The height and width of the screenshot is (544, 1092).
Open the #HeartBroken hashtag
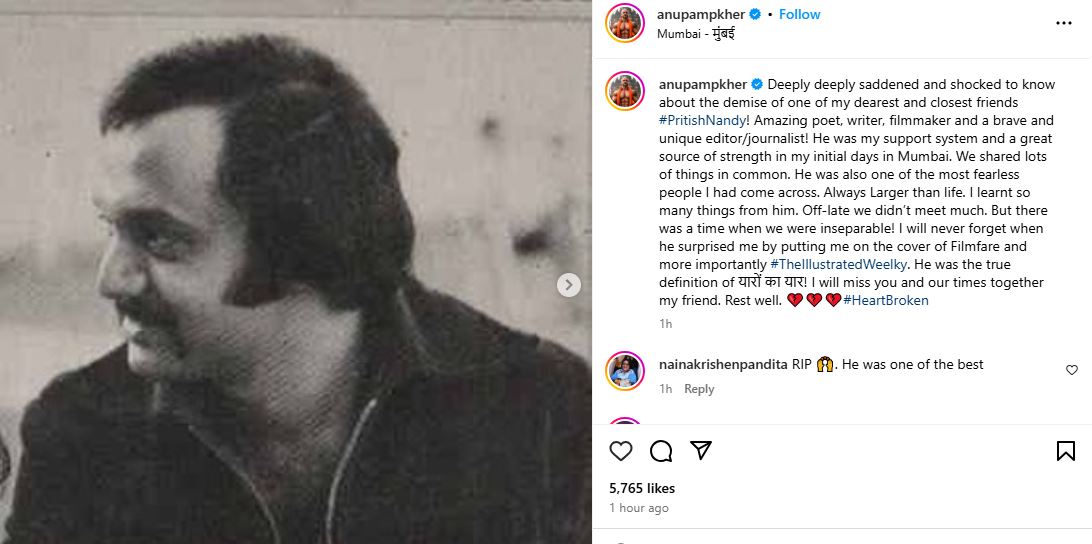click(x=886, y=300)
